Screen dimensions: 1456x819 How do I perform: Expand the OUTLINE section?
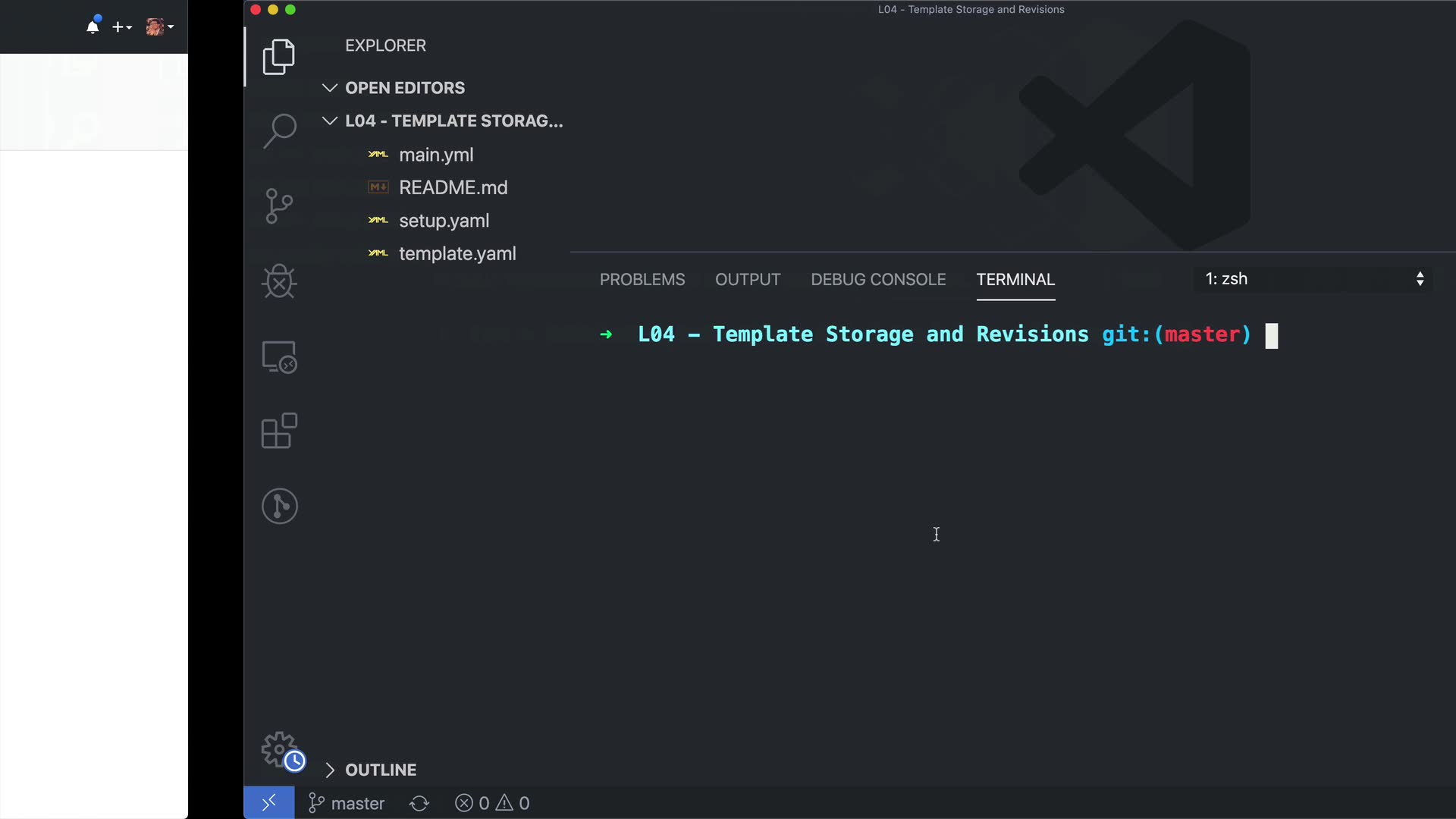[x=329, y=770]
